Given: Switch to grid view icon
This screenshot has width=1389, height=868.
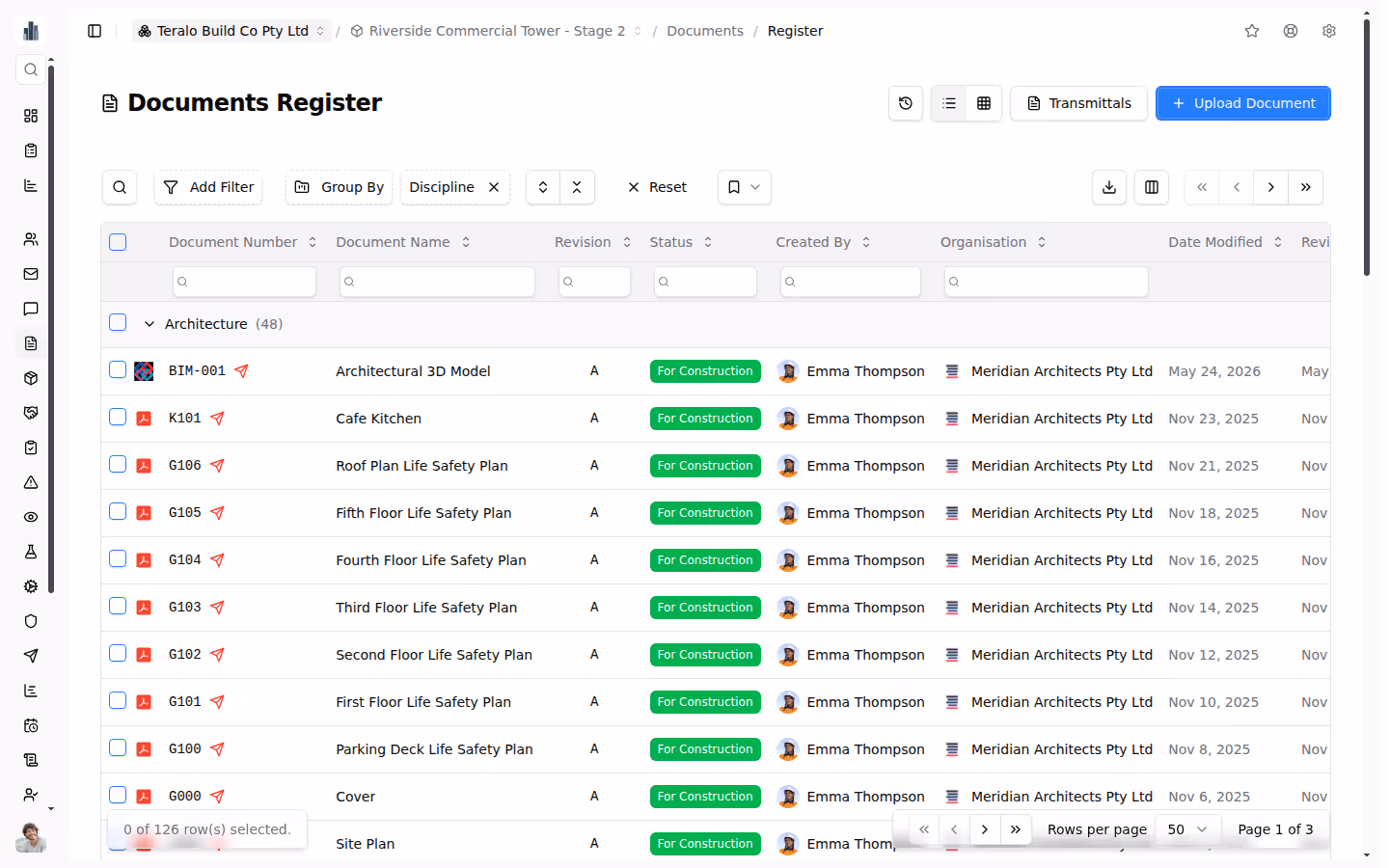Looking at the screenshot, I should [x=984, y=103].
